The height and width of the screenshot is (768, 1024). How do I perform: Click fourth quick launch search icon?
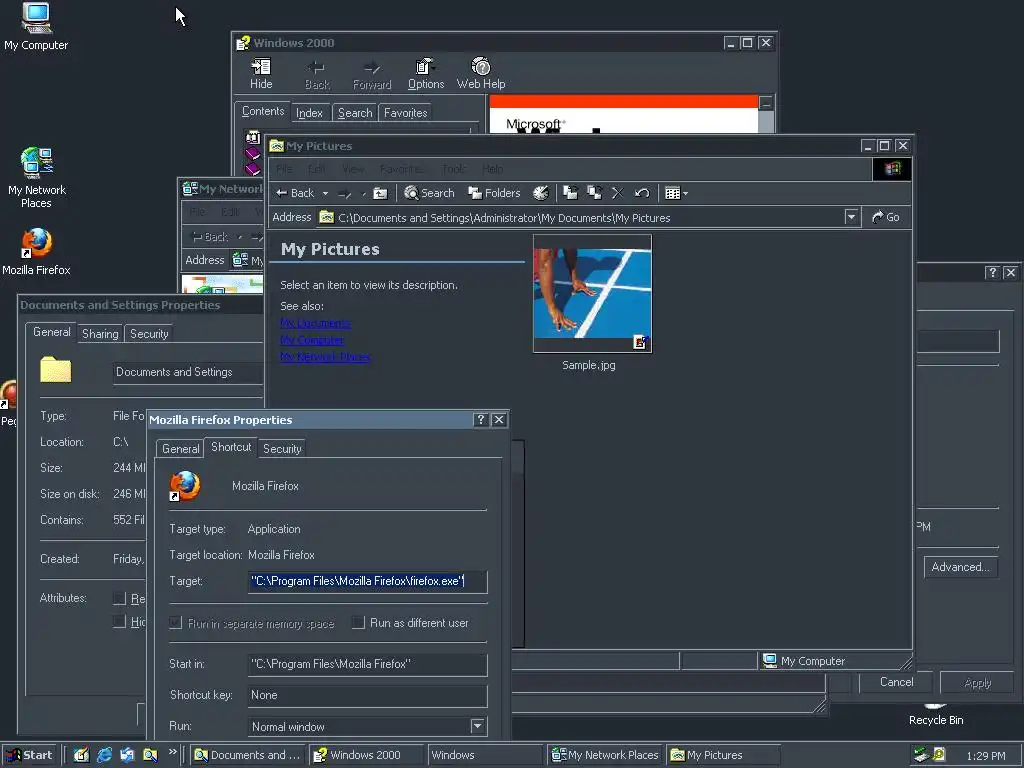(x=150, y=755)
